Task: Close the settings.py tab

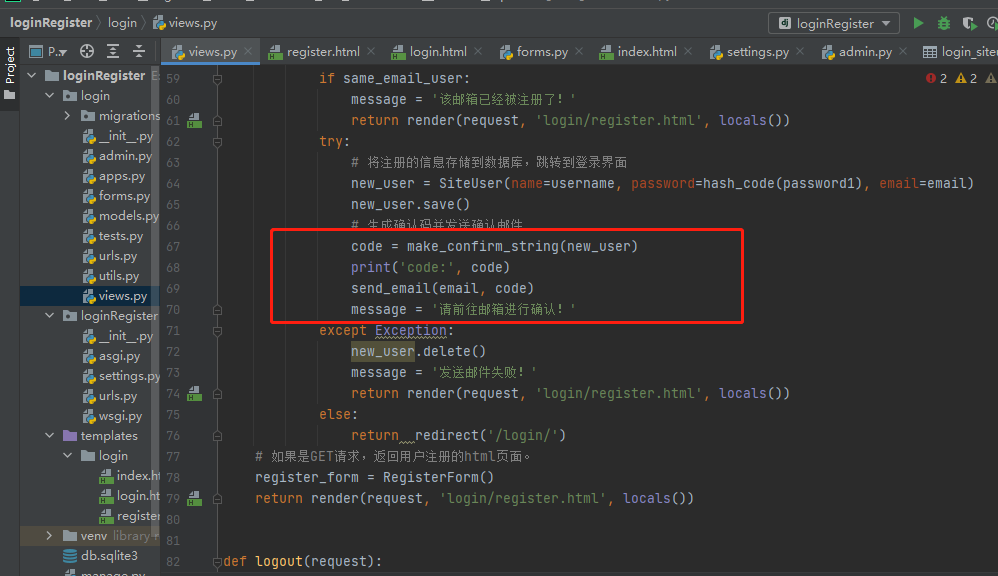Action: point(800,52)
